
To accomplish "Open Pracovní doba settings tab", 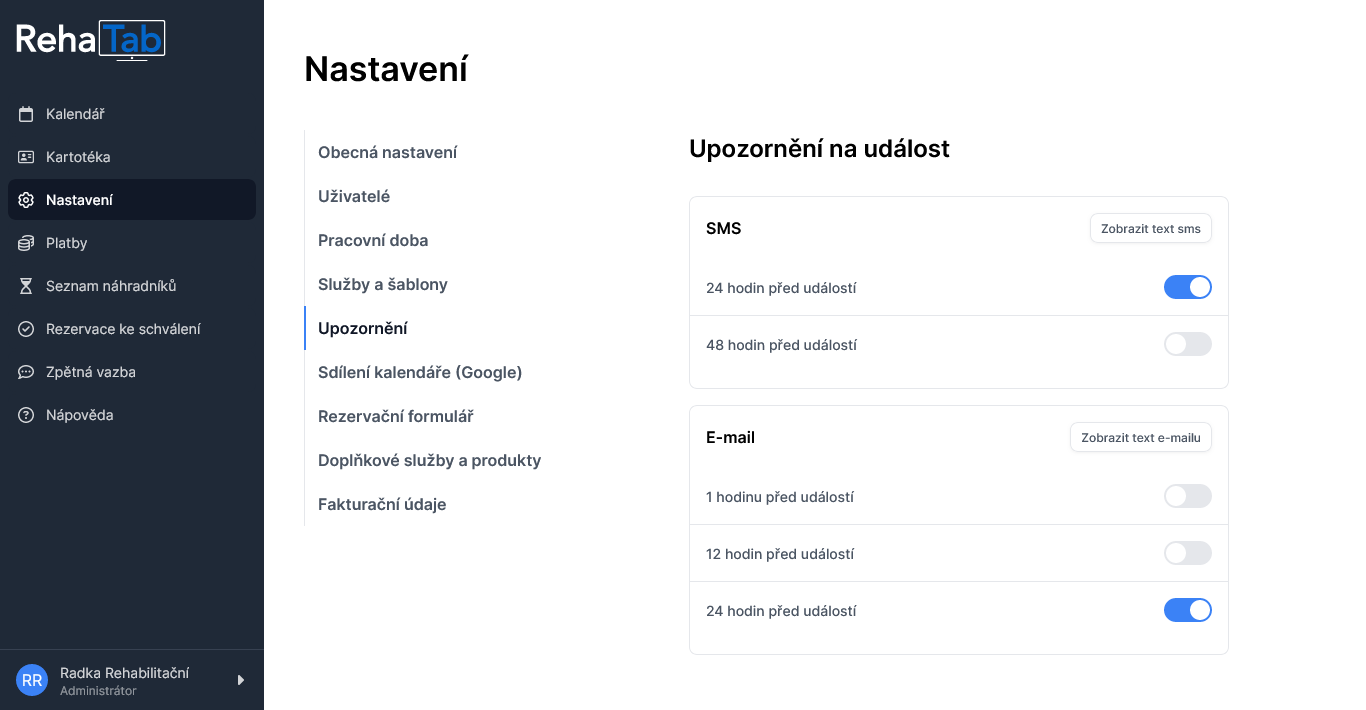I will [373, 240].
